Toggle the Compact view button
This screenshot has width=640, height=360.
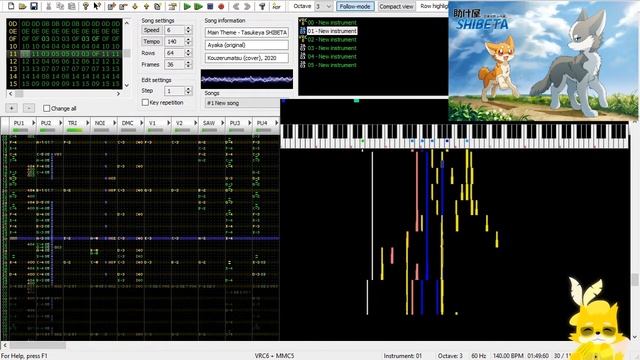[x=396, y=6]
